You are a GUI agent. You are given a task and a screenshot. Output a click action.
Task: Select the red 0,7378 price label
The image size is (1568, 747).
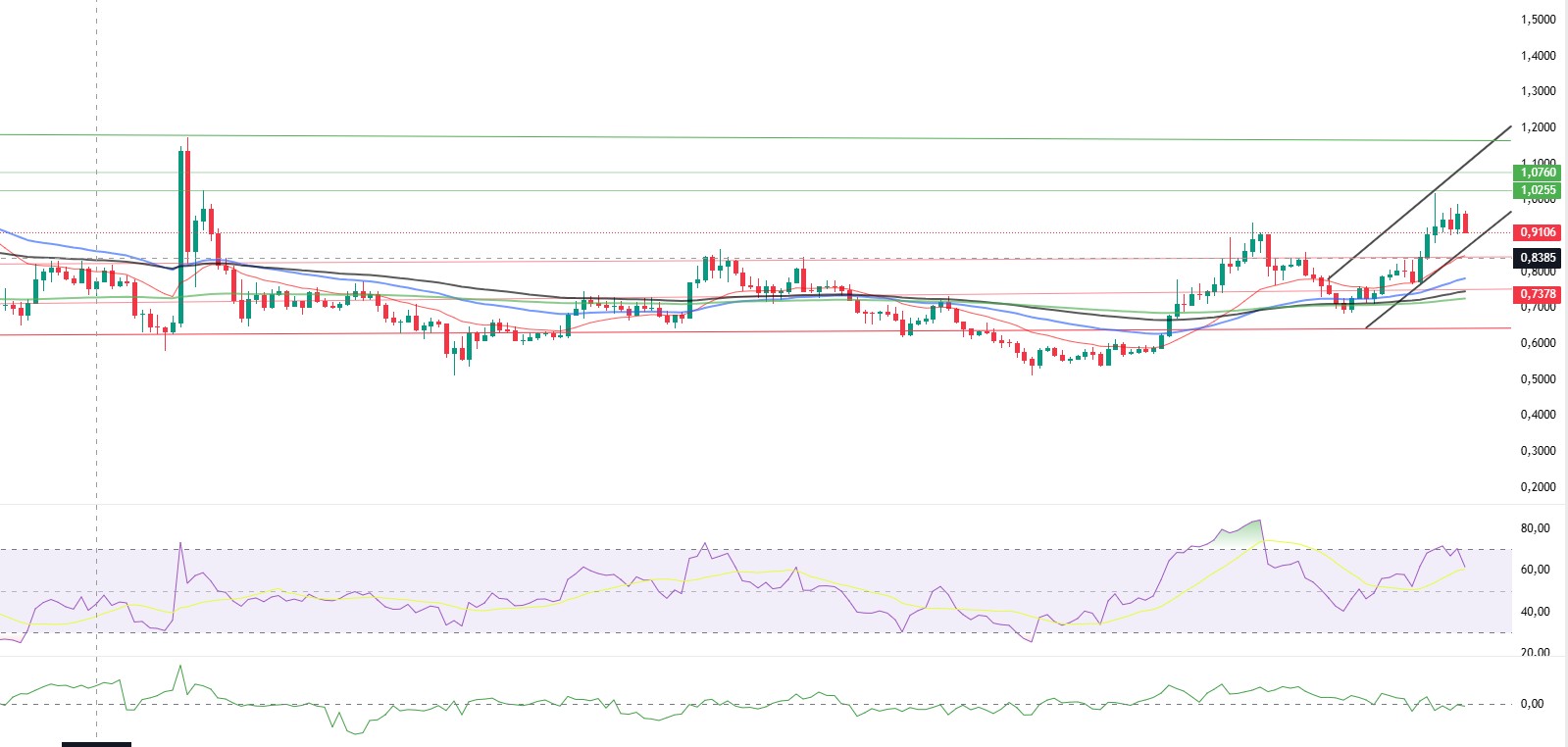[x=1538, y=294]
